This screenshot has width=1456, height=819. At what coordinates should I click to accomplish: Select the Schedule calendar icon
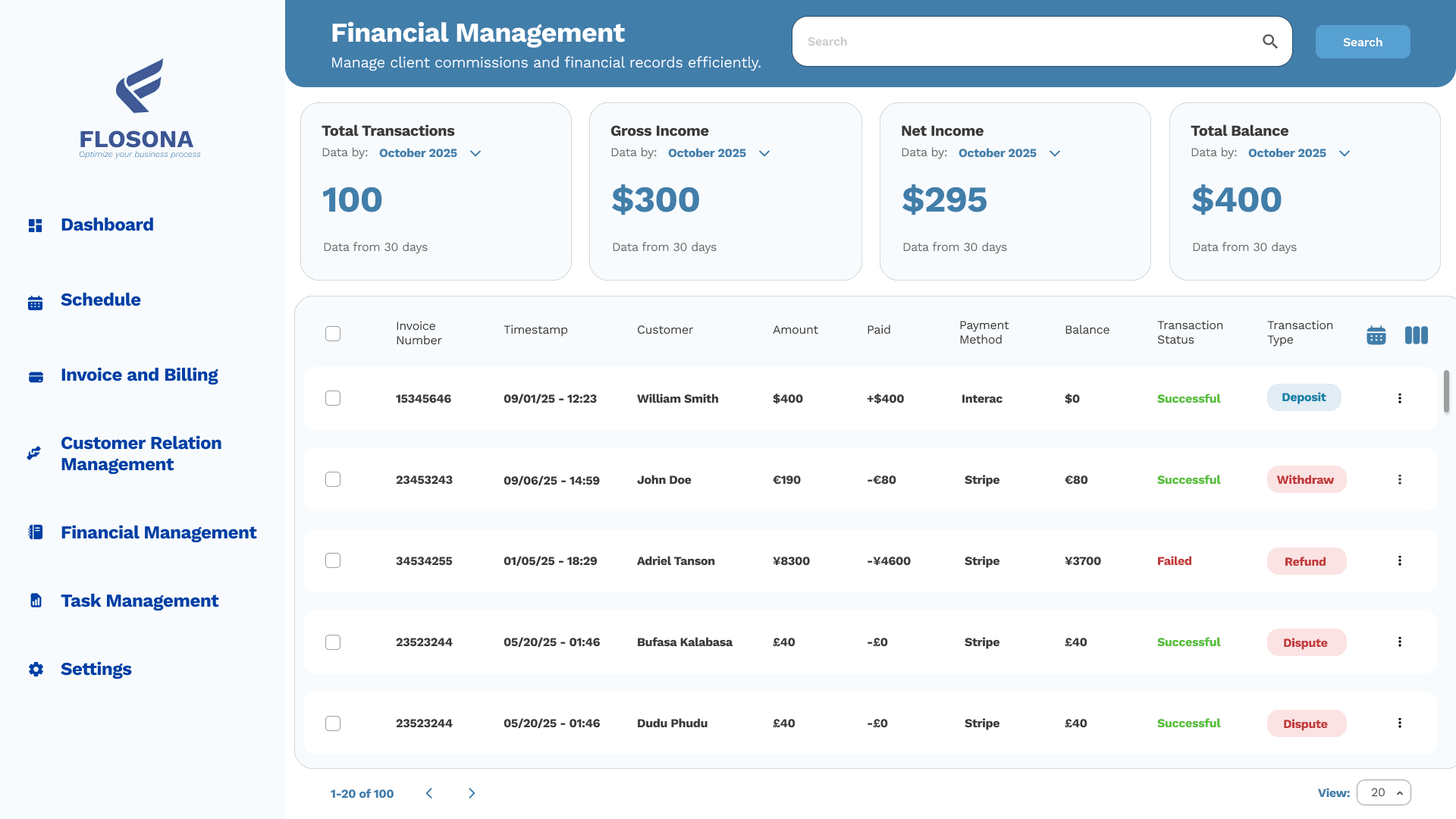point(35,302)
